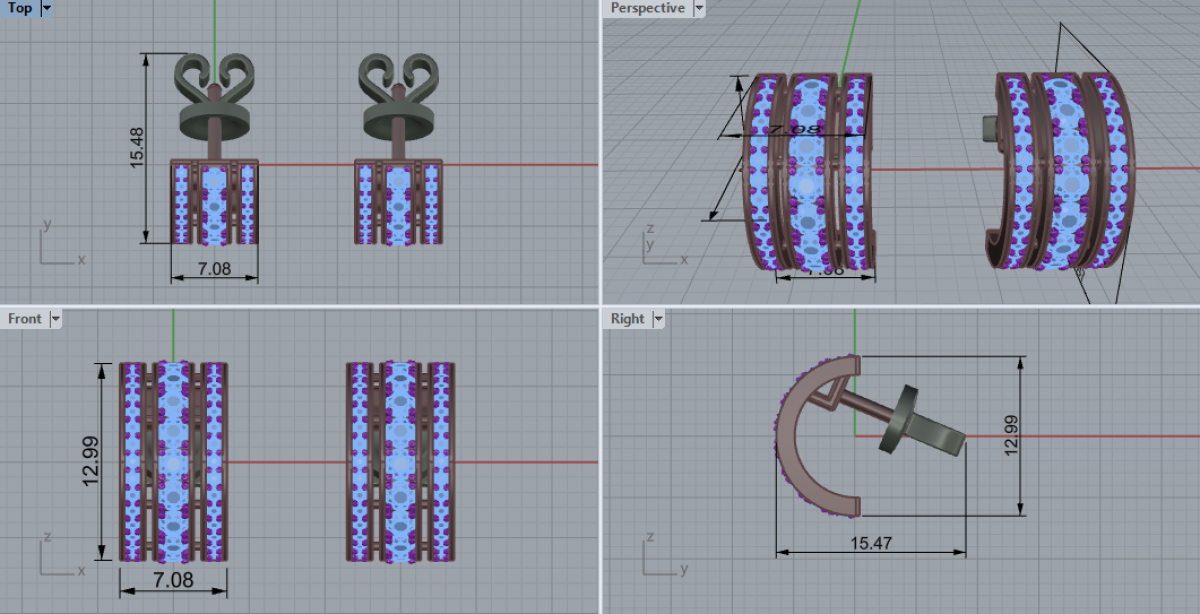The width and height of the screenshot is (1200, 614).
Task: Select the 15.48 dimension in Top view
Action: coord(138,147)
